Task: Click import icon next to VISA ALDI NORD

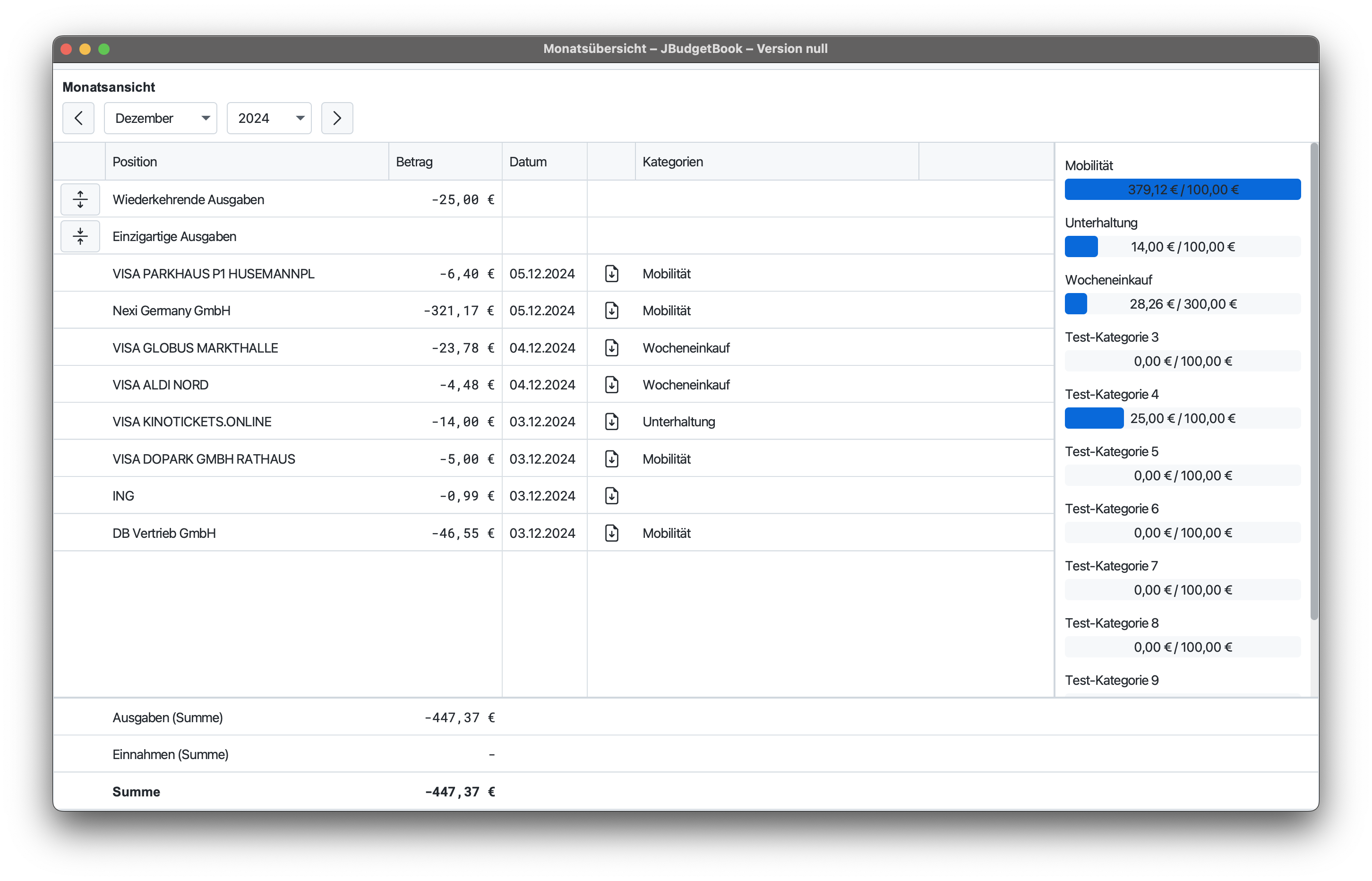Action: click(x=612, y=384)
